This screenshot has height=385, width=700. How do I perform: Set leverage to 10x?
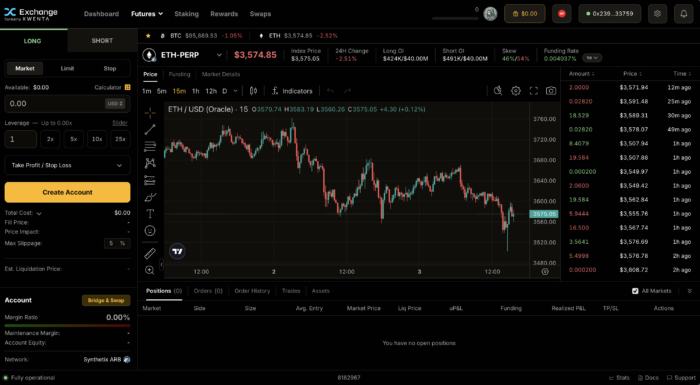coord(97,139)
